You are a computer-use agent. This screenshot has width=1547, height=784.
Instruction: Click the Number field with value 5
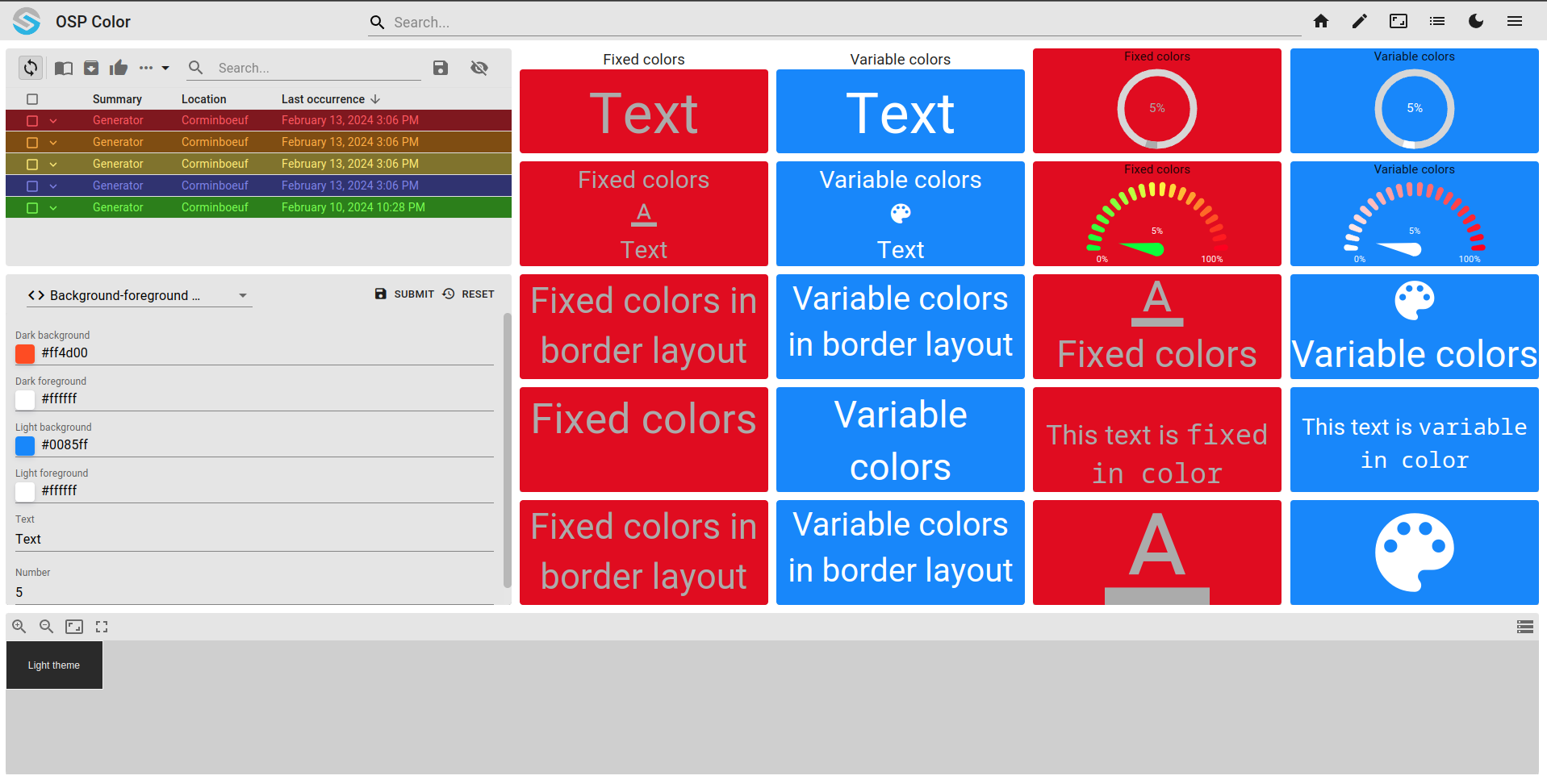(x=254, y=592)
